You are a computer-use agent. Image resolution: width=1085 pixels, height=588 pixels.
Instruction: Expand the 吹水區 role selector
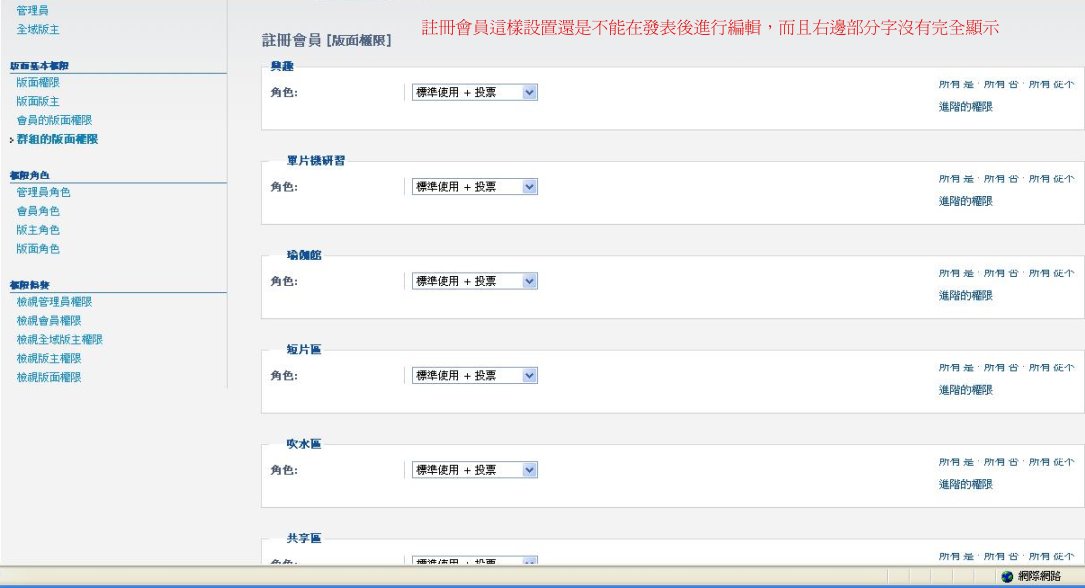tap(529, 470)
